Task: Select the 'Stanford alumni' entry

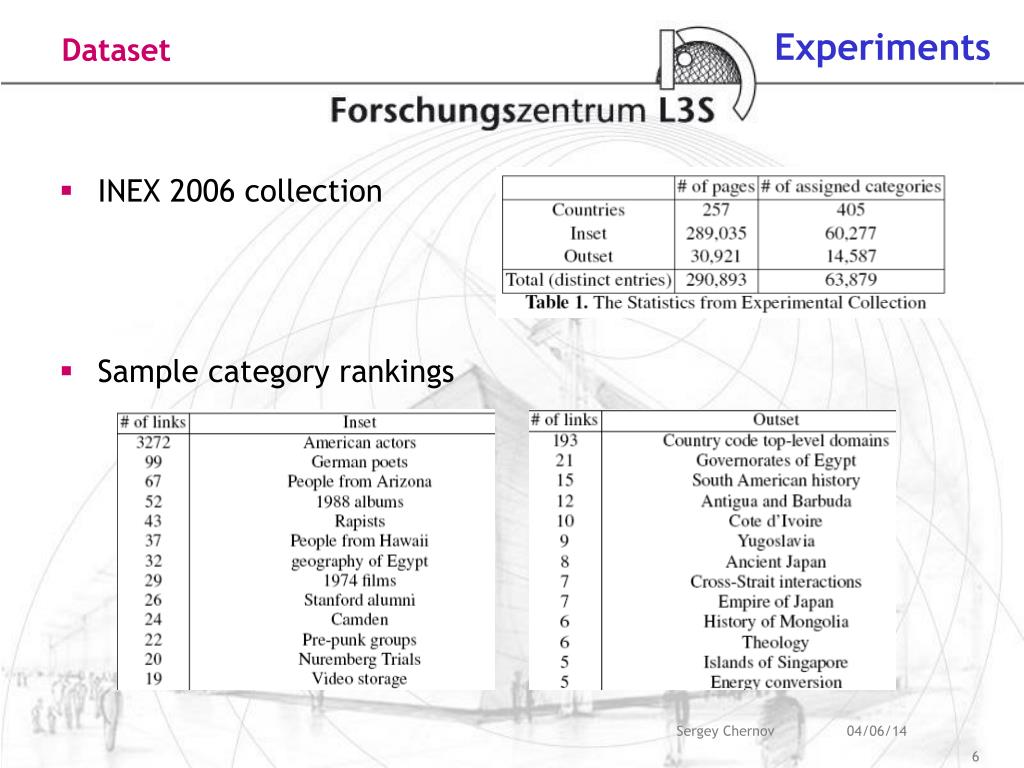Action: point(359,600)
